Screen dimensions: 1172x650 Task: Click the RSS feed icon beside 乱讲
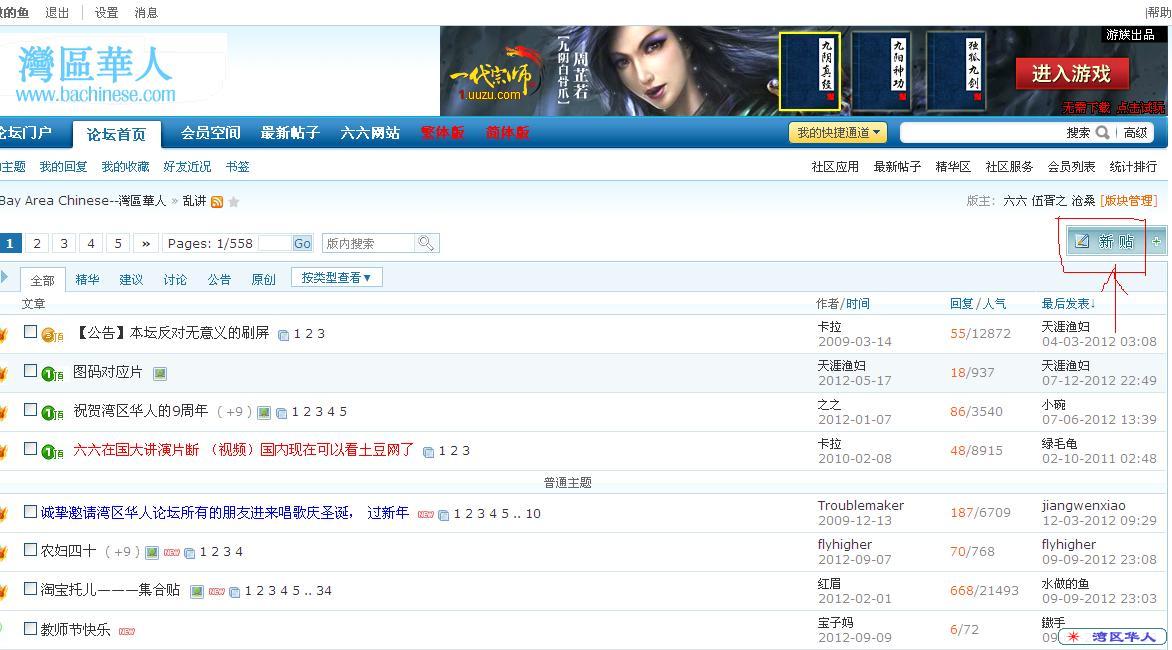pos(217,202)
